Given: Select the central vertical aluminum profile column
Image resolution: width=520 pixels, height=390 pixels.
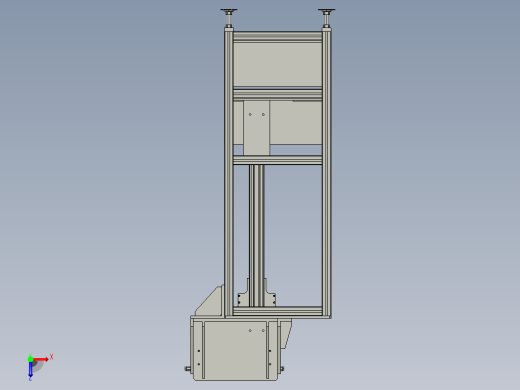Looking at the screenshot, I should (257, 236).
